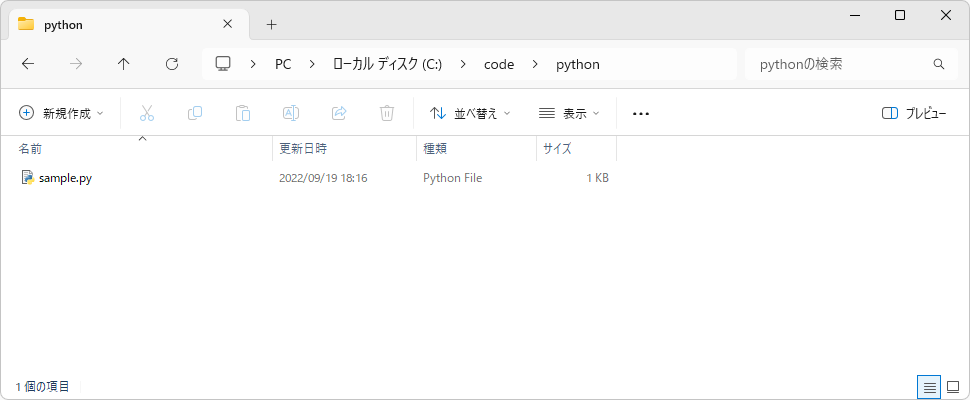970x400 pixels.
Task: Click the Rename icon in toolbar
Action: 291,113
